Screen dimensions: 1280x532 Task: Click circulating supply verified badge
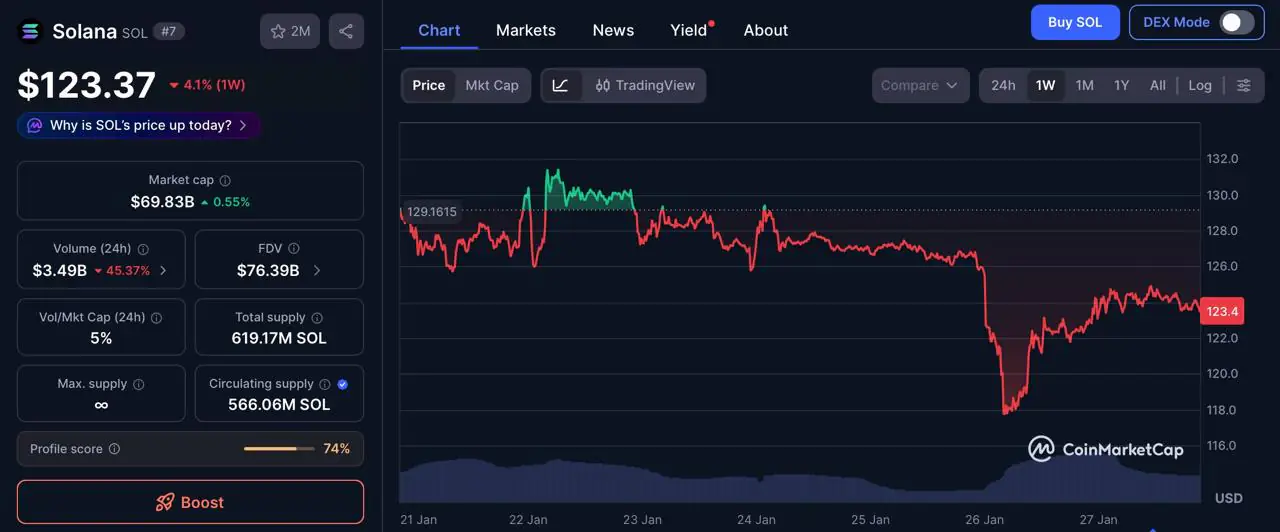pos(343,384)
